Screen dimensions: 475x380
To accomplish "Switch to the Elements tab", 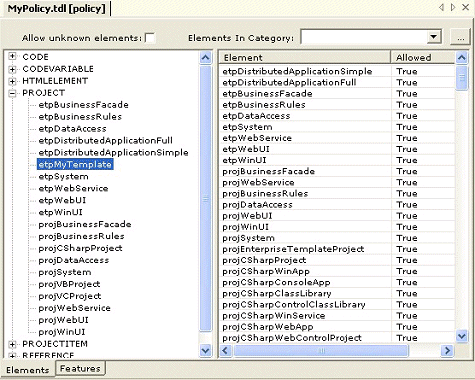I will pyautogui.click(x=28, y=370).
